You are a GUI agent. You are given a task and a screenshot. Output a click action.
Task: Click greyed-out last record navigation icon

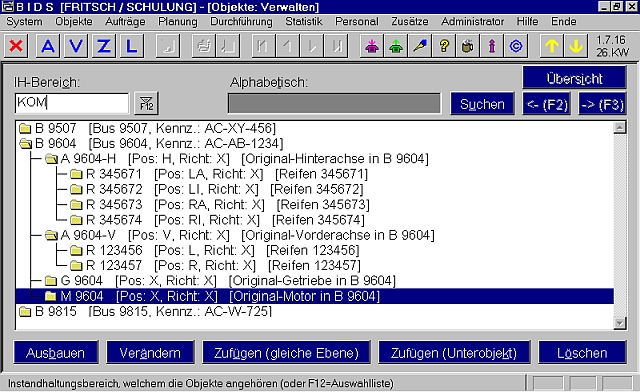(x=336, y=46)
